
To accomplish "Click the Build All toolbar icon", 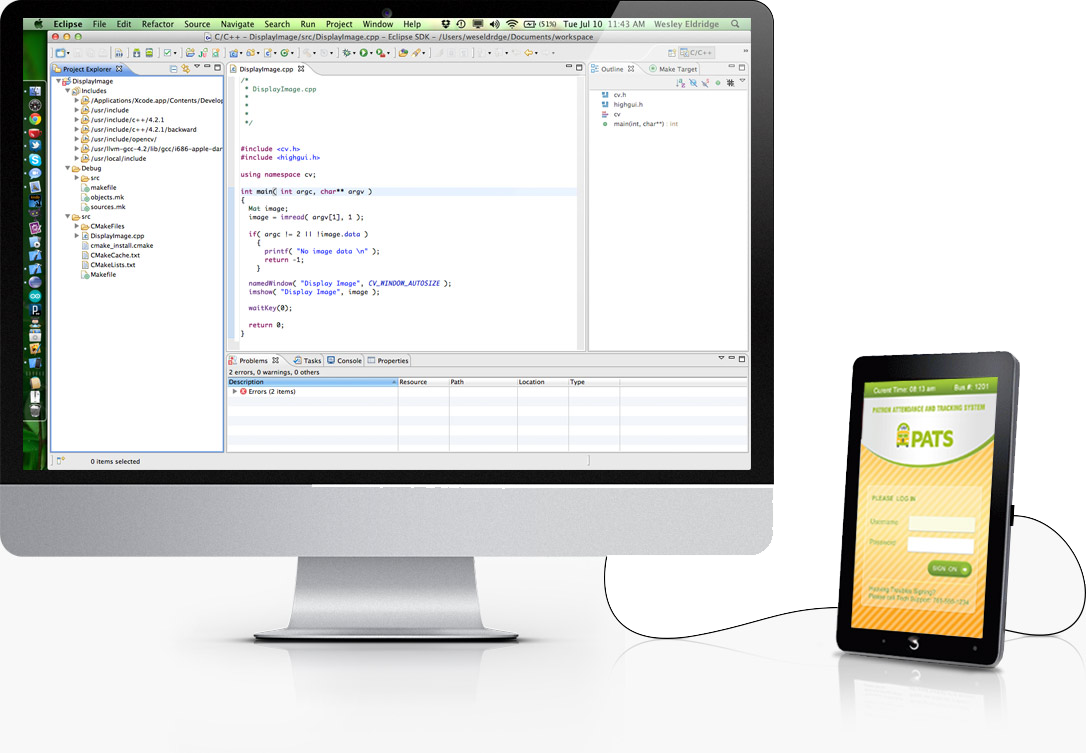I will coord(118,53).
